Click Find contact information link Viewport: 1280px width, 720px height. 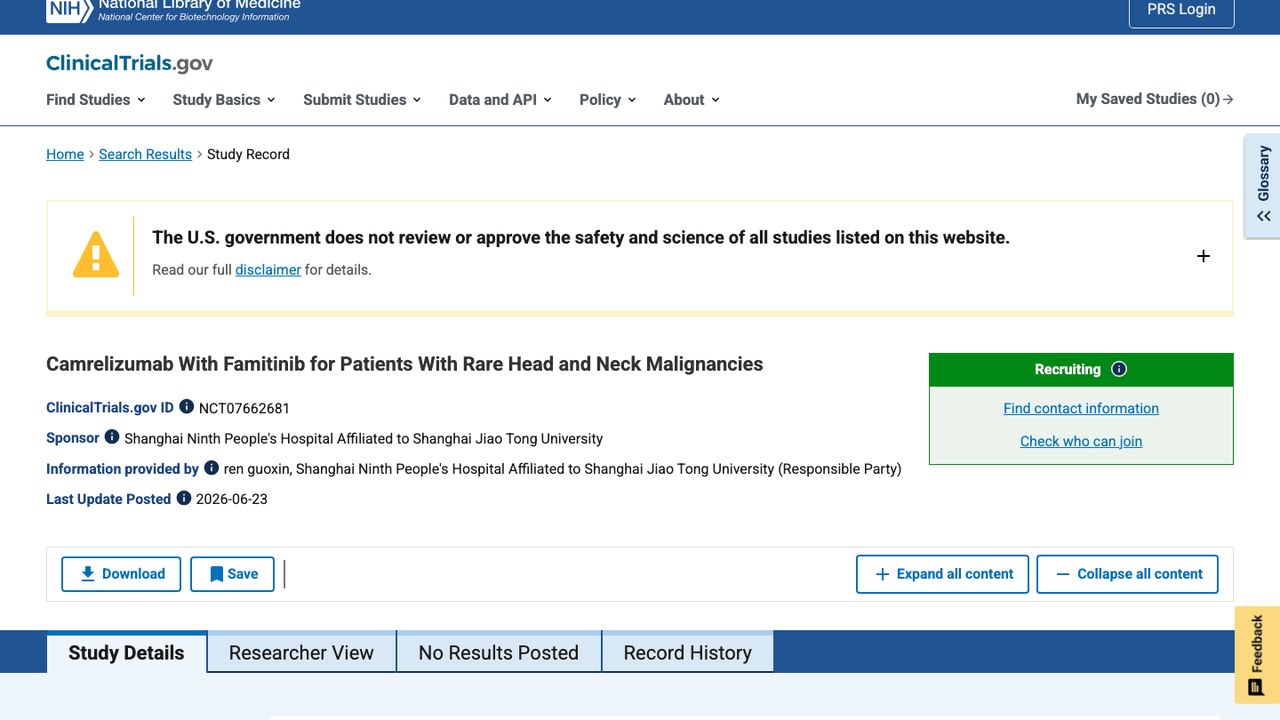(1081, 408)
